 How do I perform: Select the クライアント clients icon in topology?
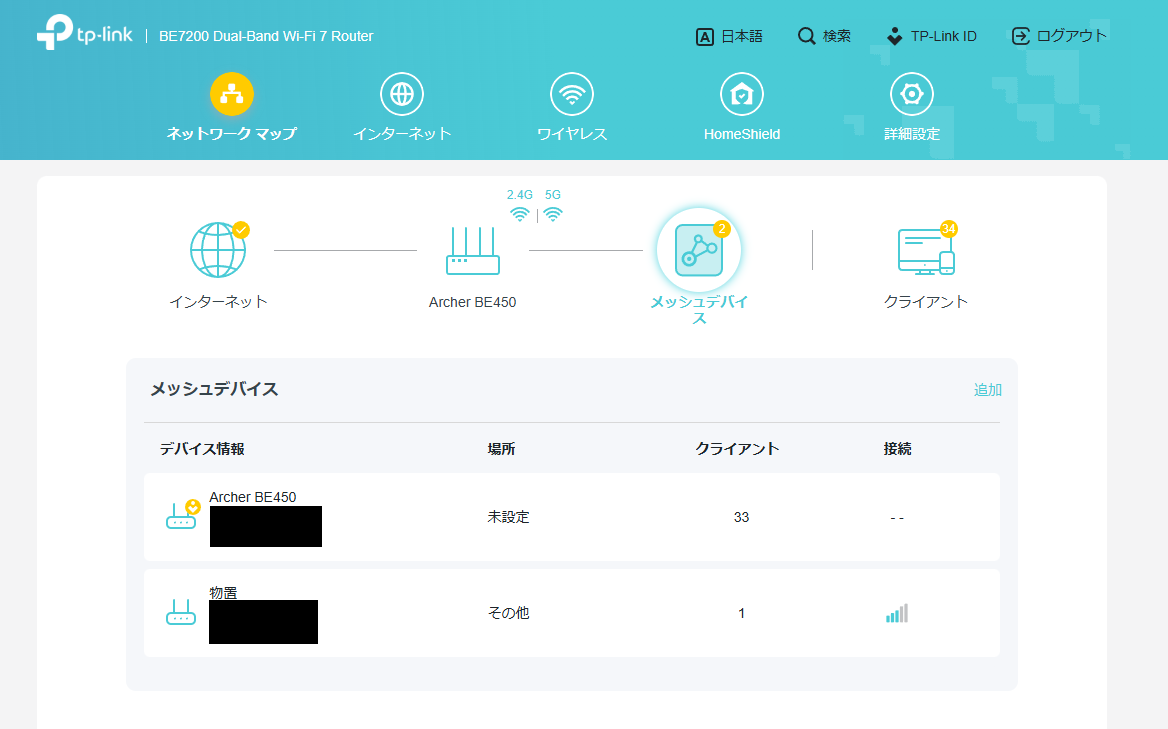coord(927,251)
